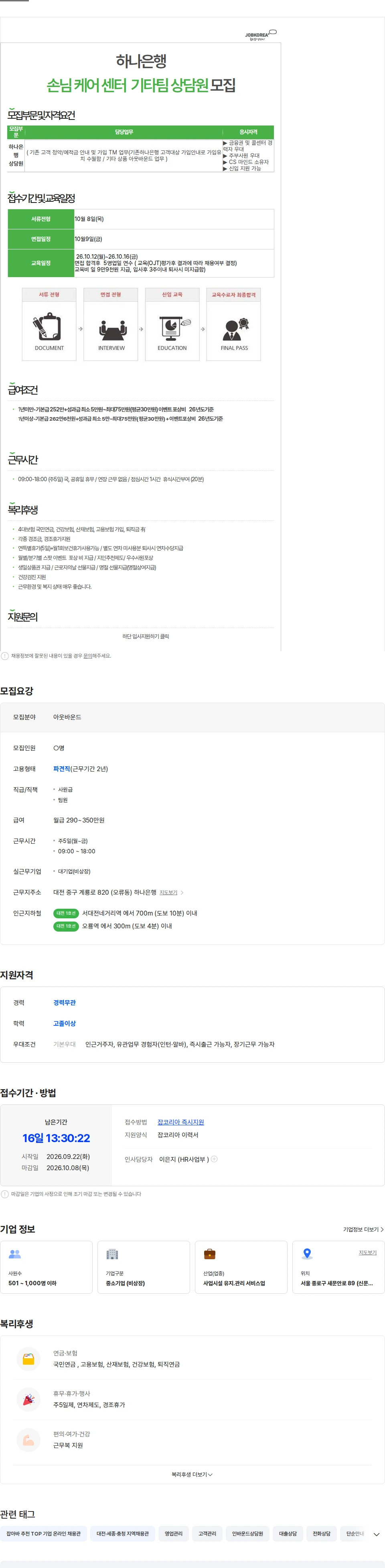385x1568 pixels.
Task: Click 고졸이상 education link
Action: pyautogui.click(x=65, y=1023)
